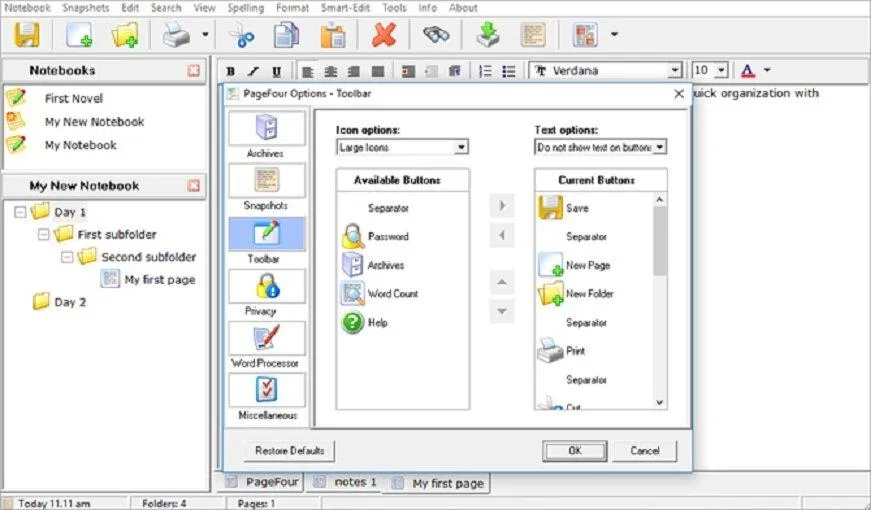Click the Save icon in main toolbar
The height and width of the screenshot is (510, 871).
pos(27,35)
